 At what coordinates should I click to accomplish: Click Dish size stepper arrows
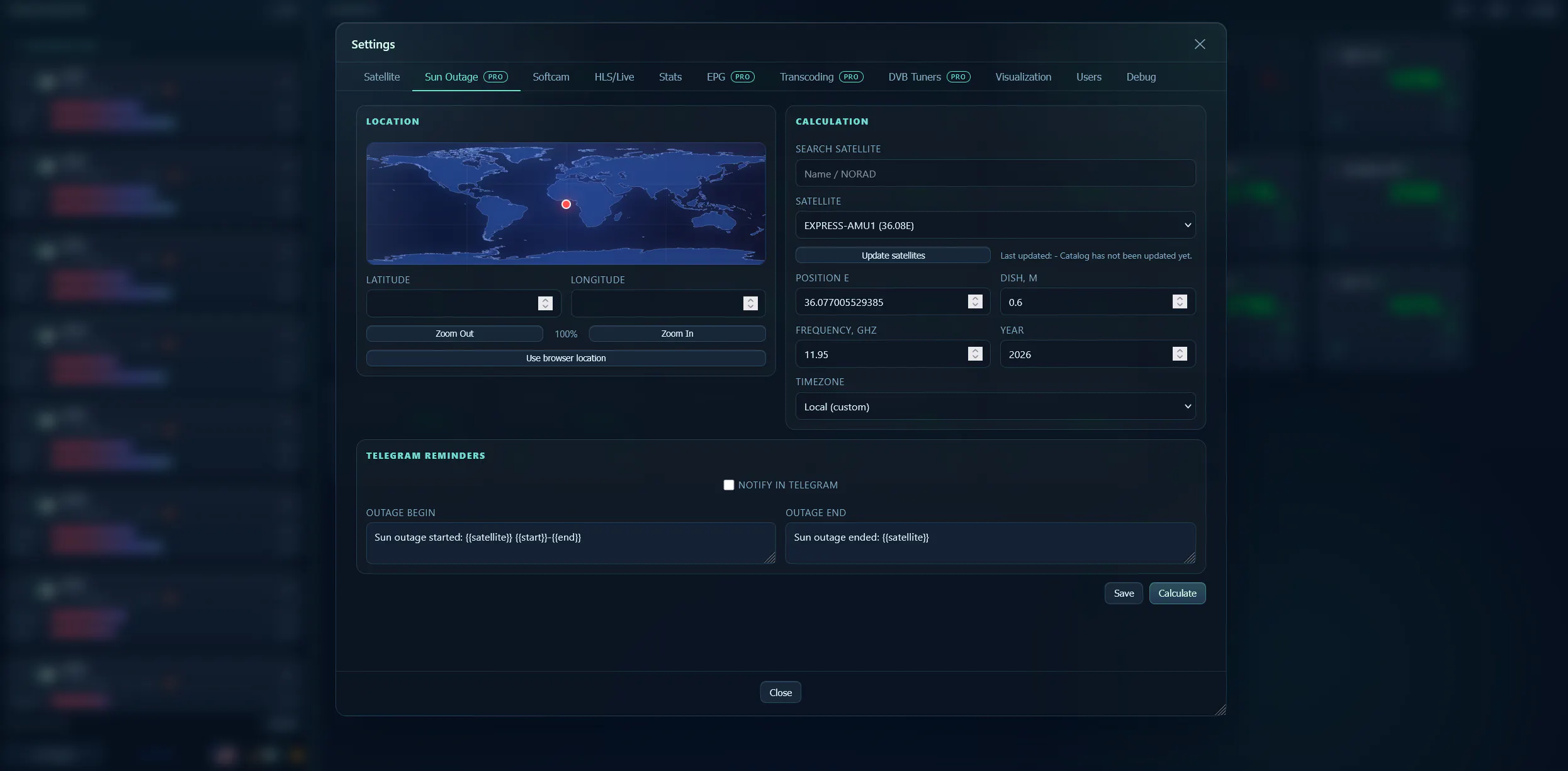(1180, 301)
